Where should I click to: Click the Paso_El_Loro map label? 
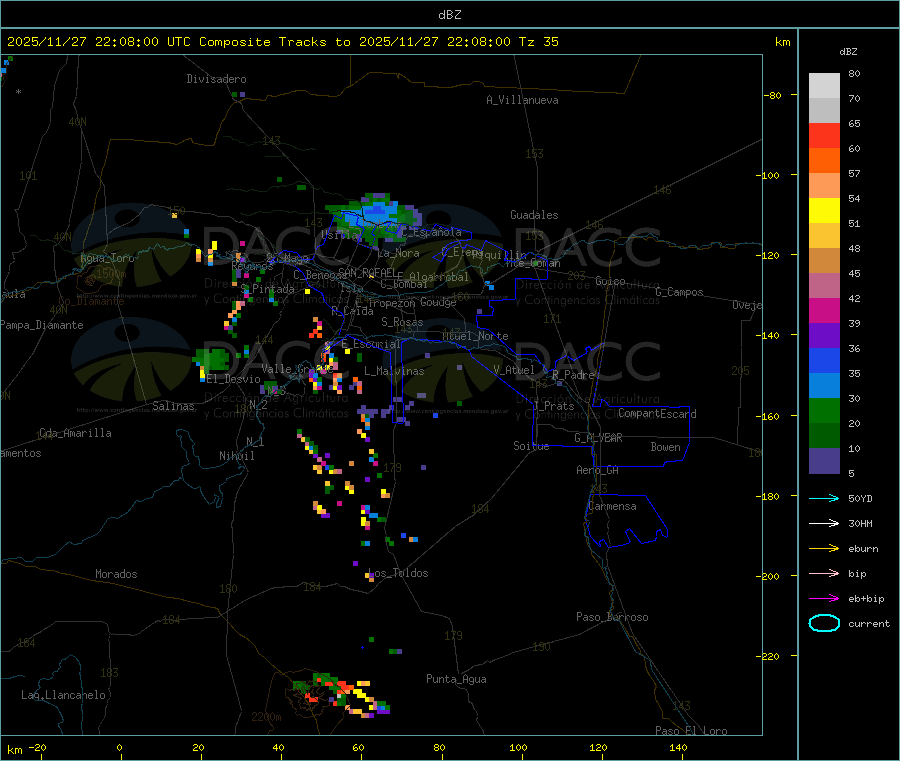(x=691, y=731)
